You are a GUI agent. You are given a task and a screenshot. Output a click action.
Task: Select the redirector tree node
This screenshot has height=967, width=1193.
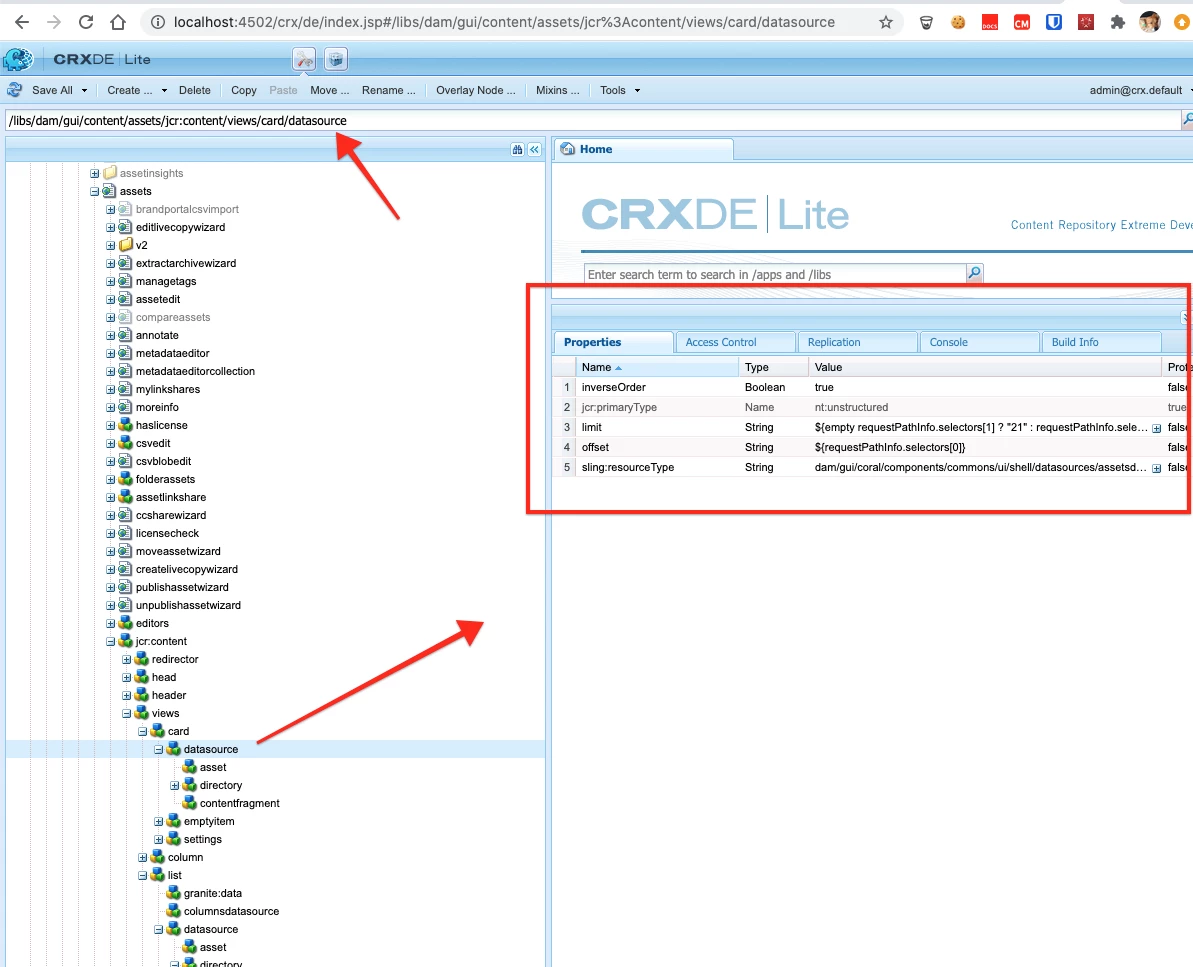coord(175,660)
